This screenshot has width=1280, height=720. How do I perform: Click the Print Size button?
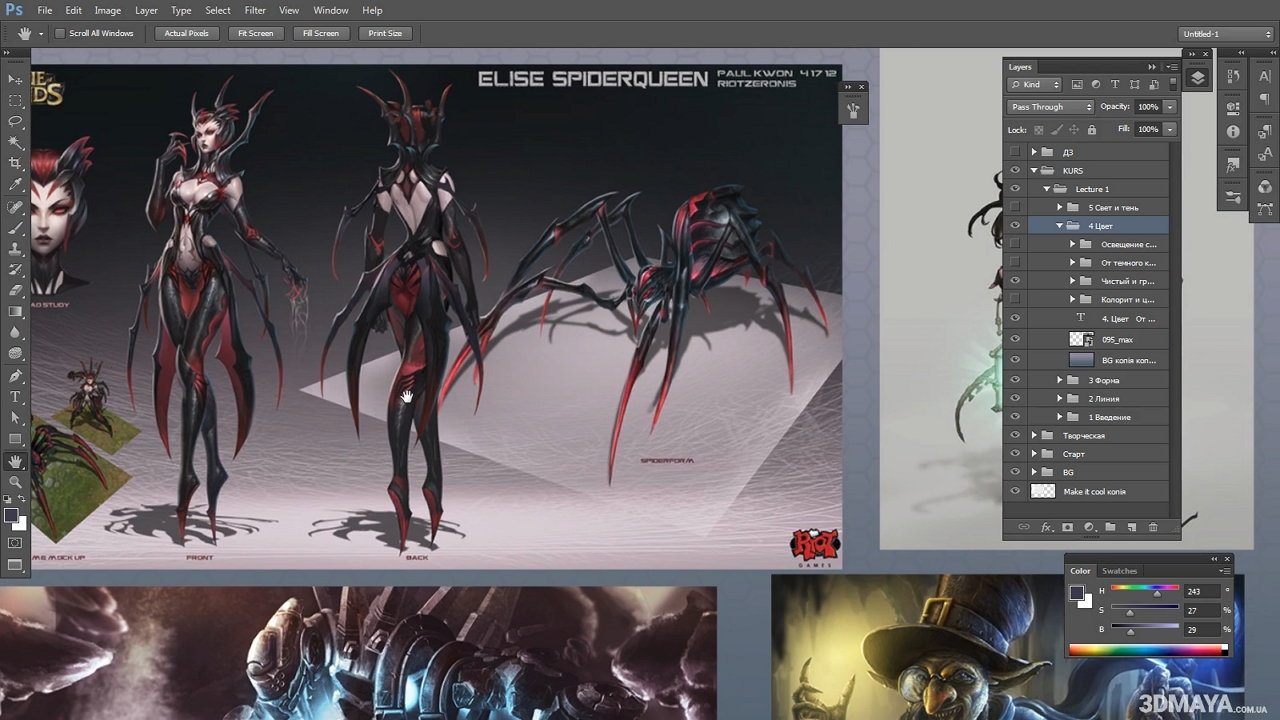click(385, 33)
